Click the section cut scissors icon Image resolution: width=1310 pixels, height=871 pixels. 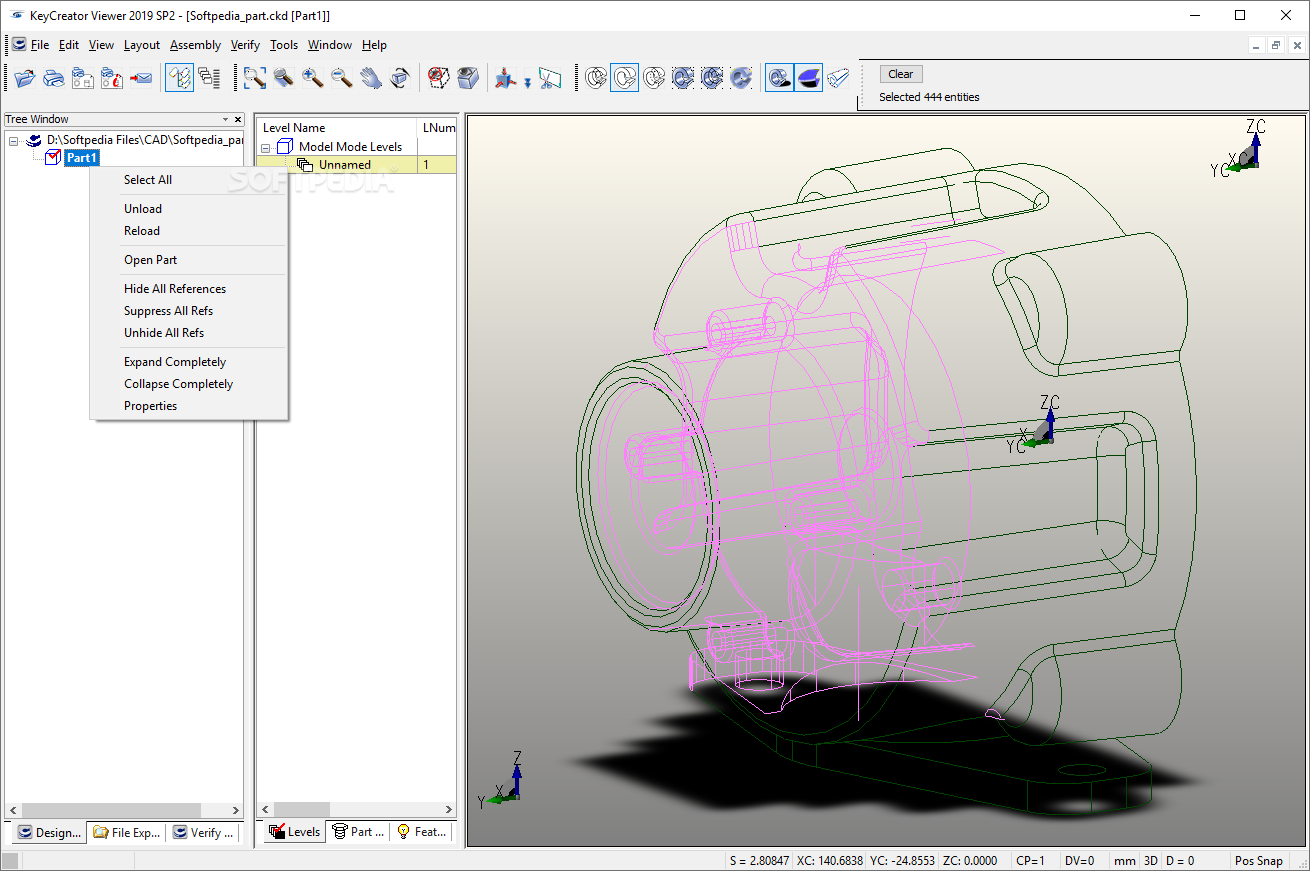click(550, 78)
